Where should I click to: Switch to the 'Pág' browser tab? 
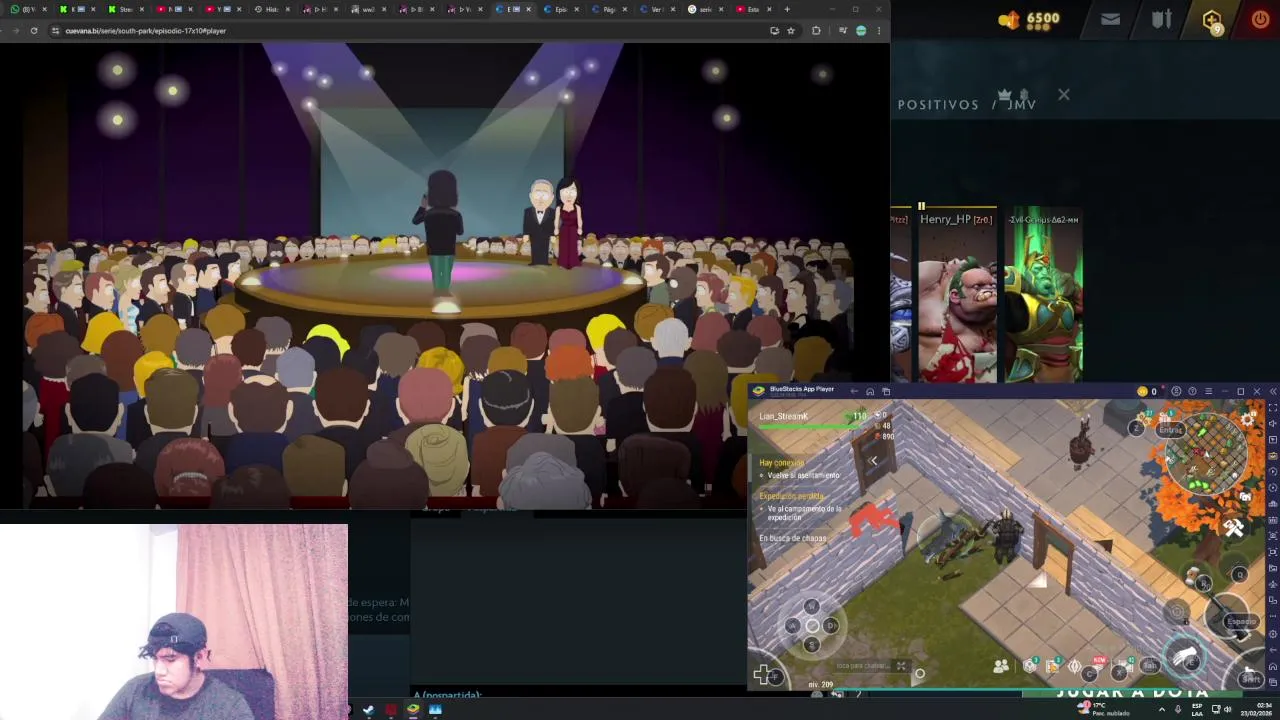coord(606,9)
